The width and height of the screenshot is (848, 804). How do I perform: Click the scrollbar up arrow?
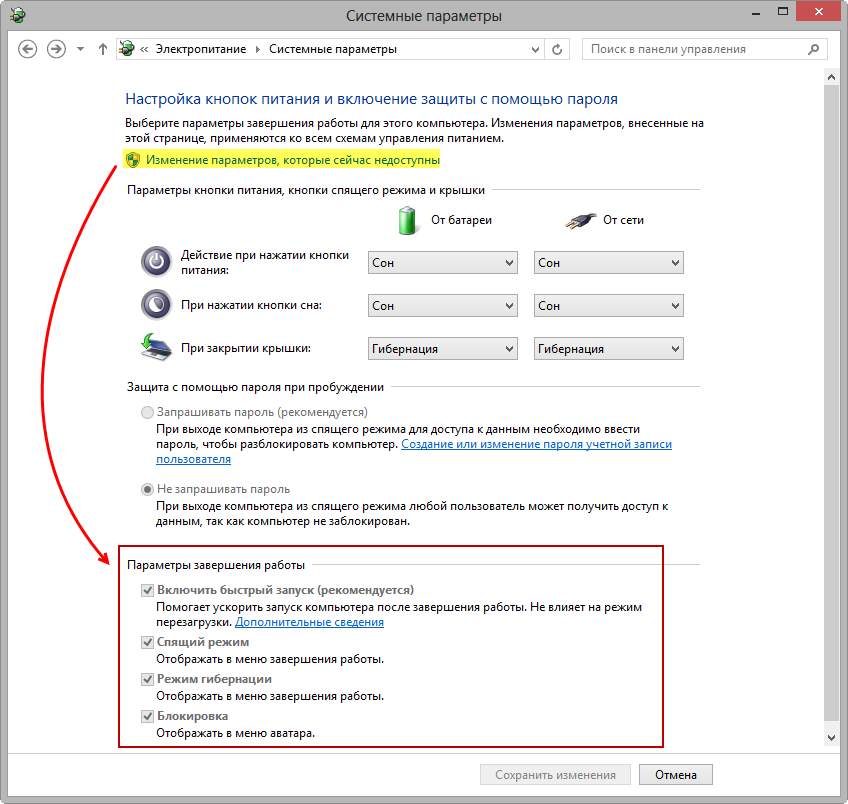coord(831,77)
